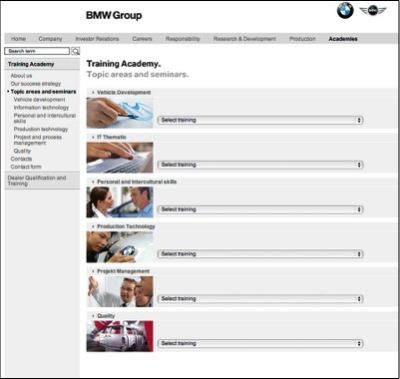Click the search magnifier icon
This screenshot has width=400, height=379.
pos(76,51)
